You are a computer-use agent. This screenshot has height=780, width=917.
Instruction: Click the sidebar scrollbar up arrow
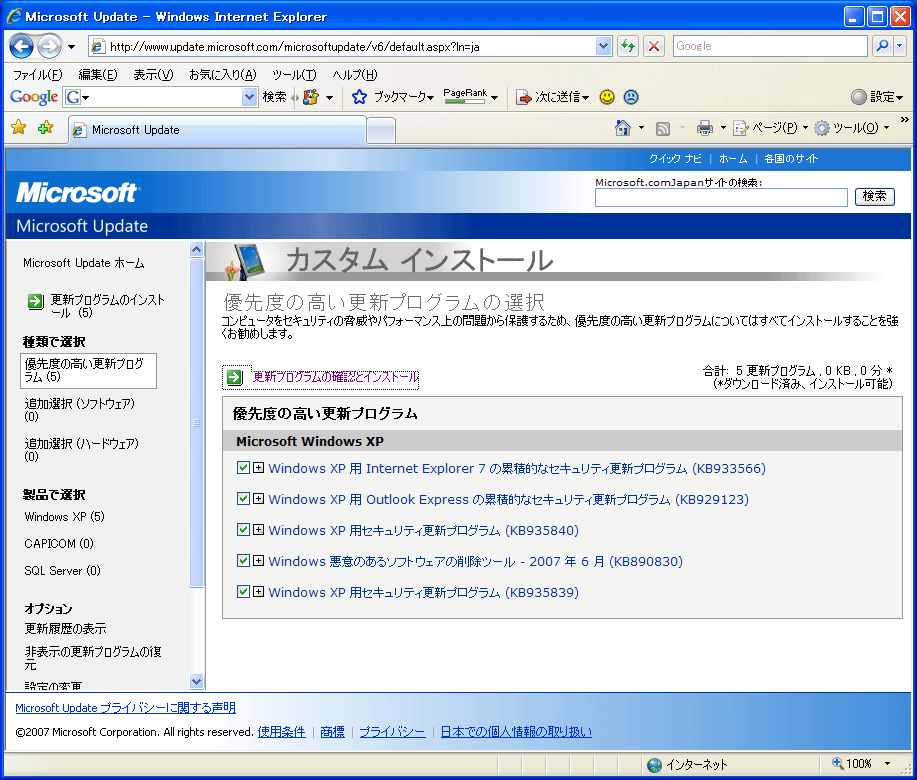(196, 250)
